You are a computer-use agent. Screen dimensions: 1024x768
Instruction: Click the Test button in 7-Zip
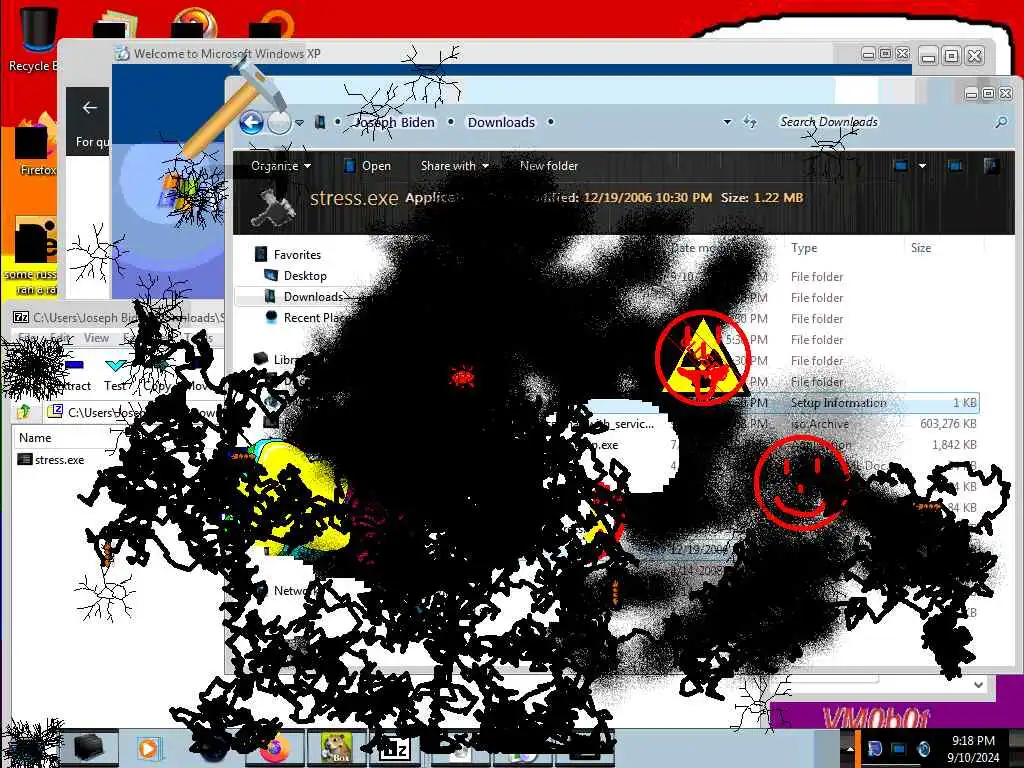pos(116,375)
